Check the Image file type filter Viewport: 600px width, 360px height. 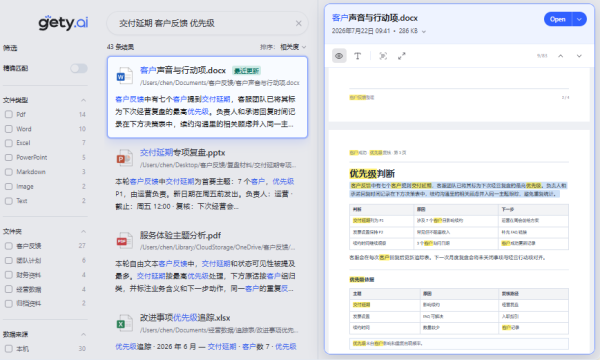[8, 186]
